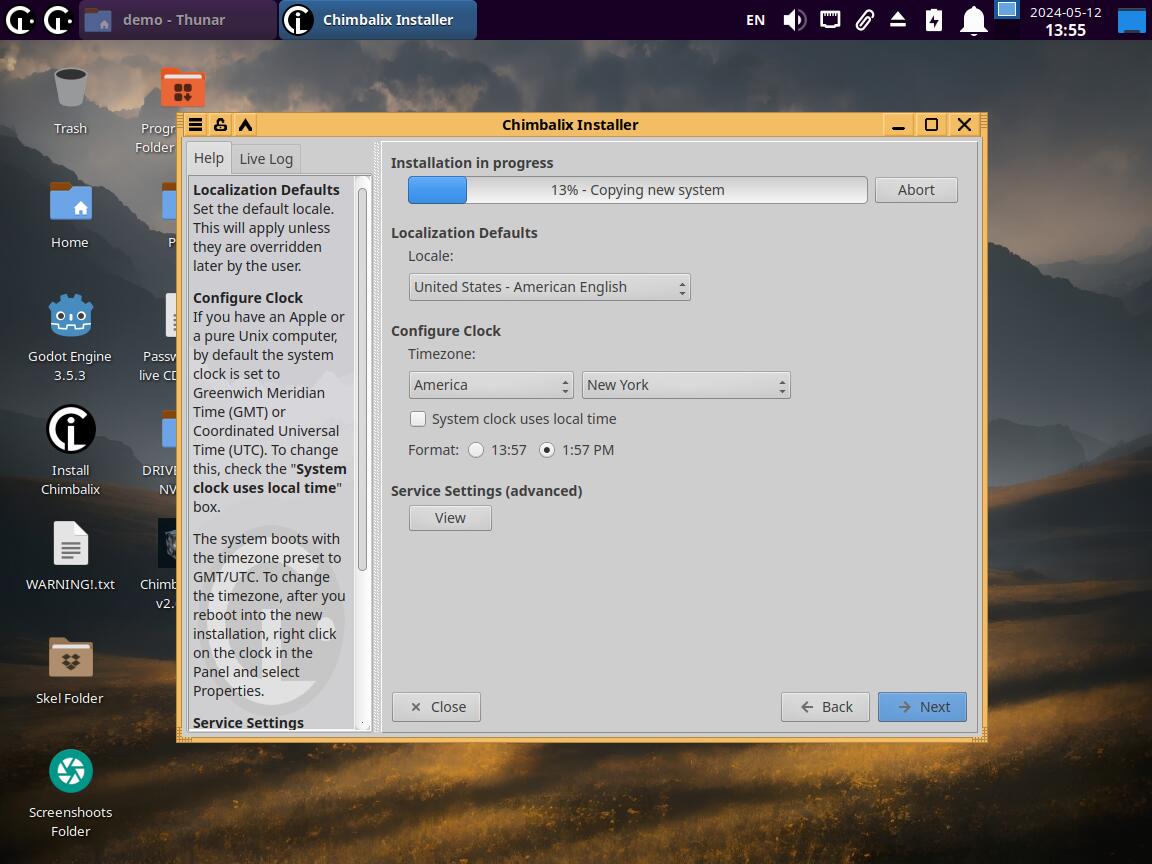
Task: Select the 1:57 PM format radio
Action: (x=547, y=450)
